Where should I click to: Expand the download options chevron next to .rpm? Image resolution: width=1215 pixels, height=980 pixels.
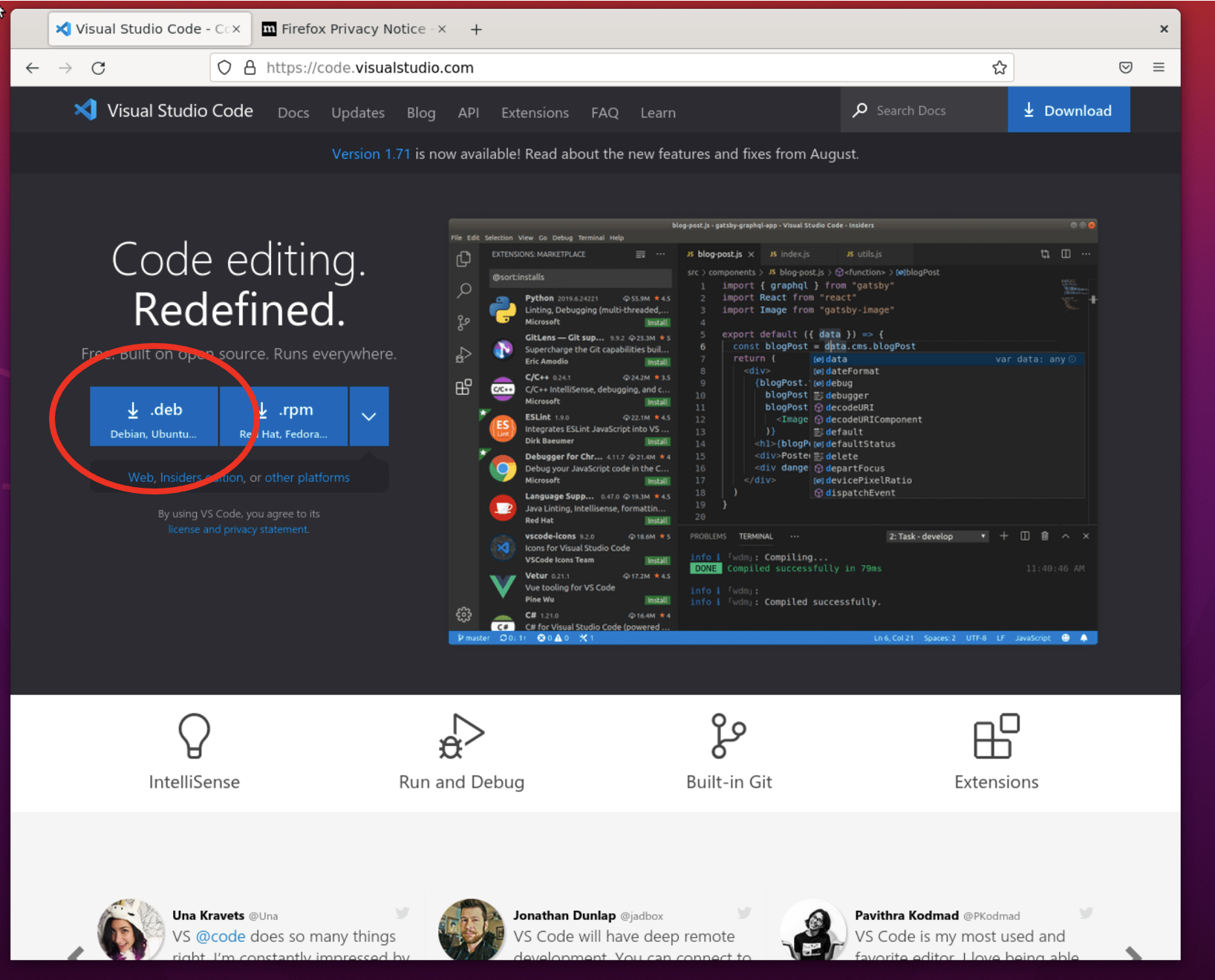[369, 416]
